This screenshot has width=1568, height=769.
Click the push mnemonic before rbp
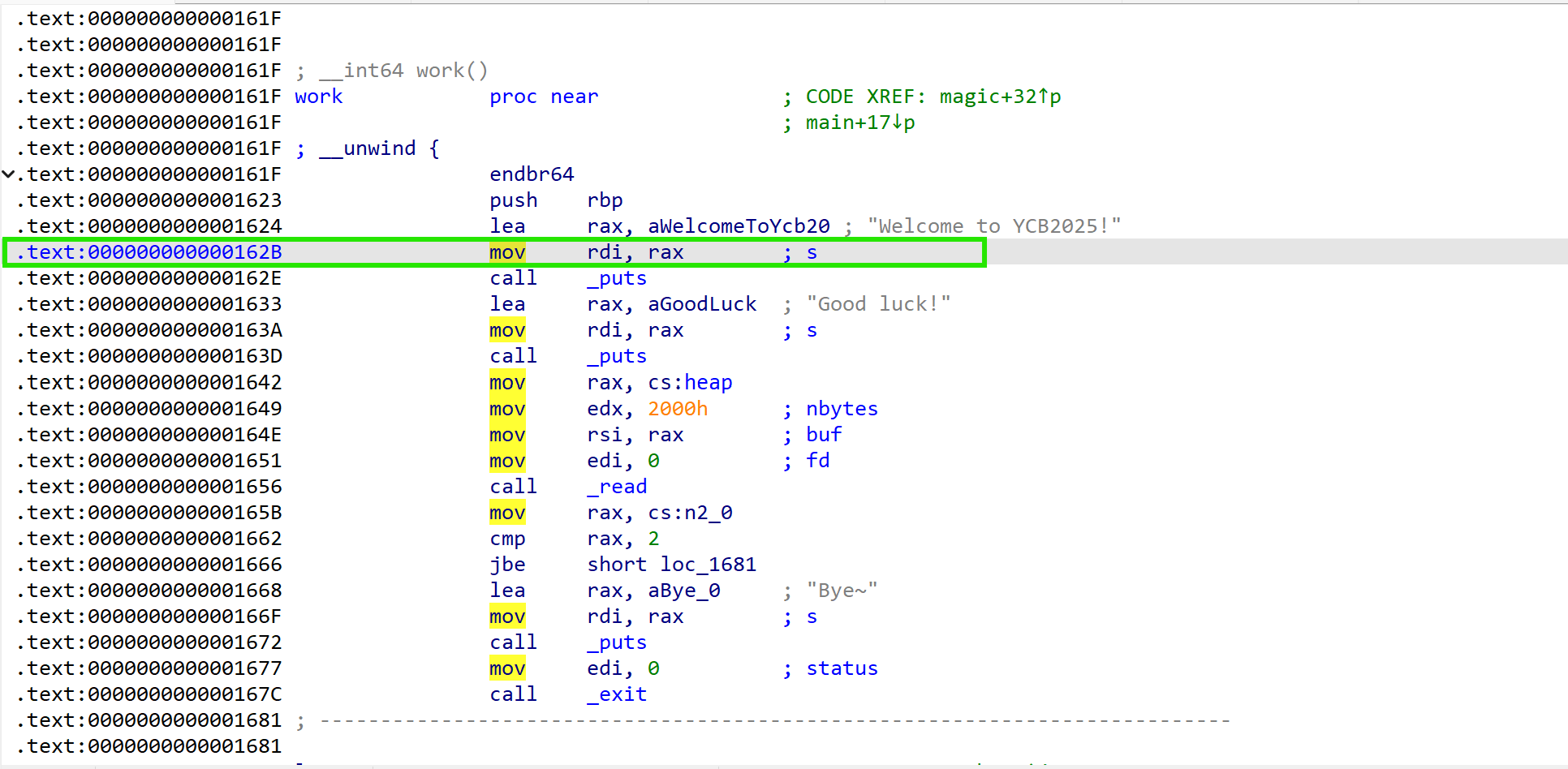point(513,200)
